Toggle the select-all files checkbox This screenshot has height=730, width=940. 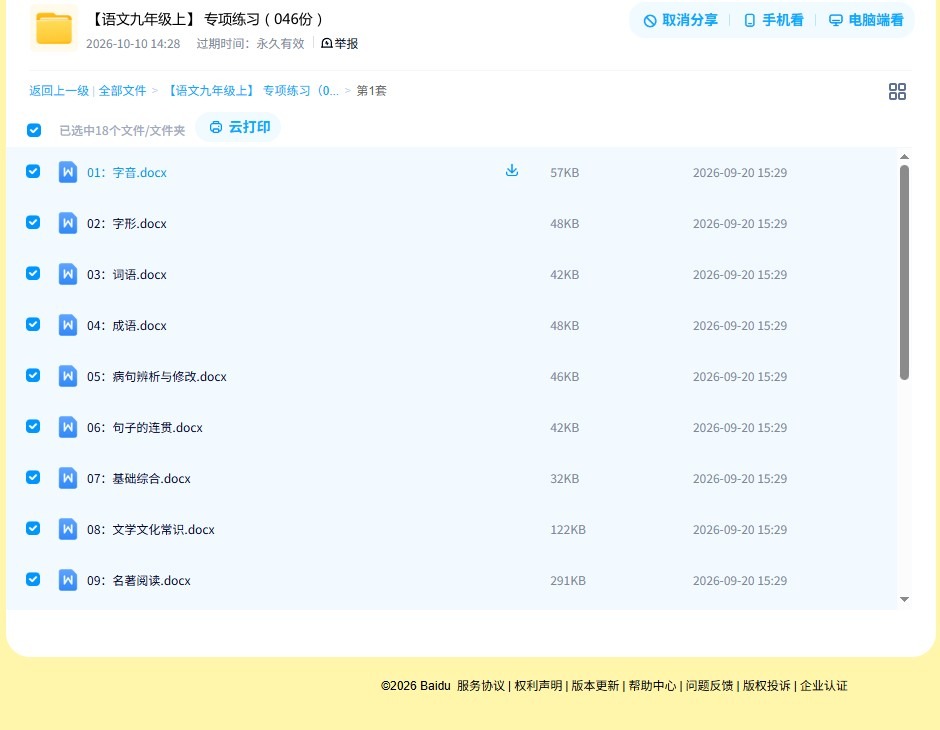tap(34, 130)
